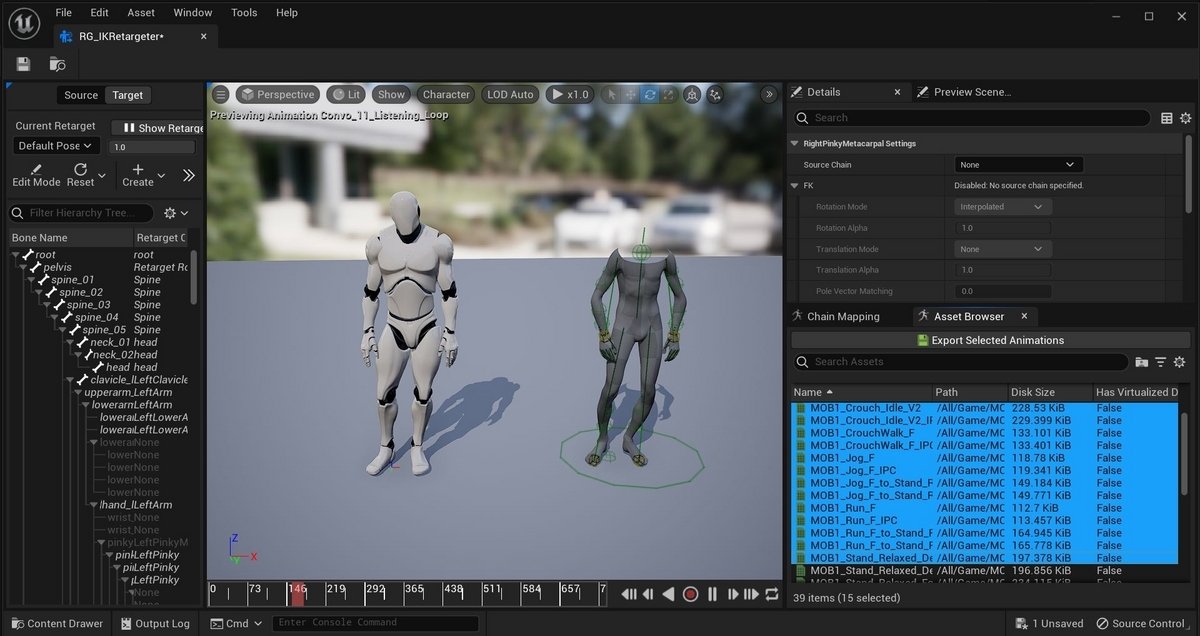The height and width of the screenshot is (636, 1200).
Task: Expand the viewport toolbar overflow chevrons
Action: pyautogui.click(x=768, y=94)
